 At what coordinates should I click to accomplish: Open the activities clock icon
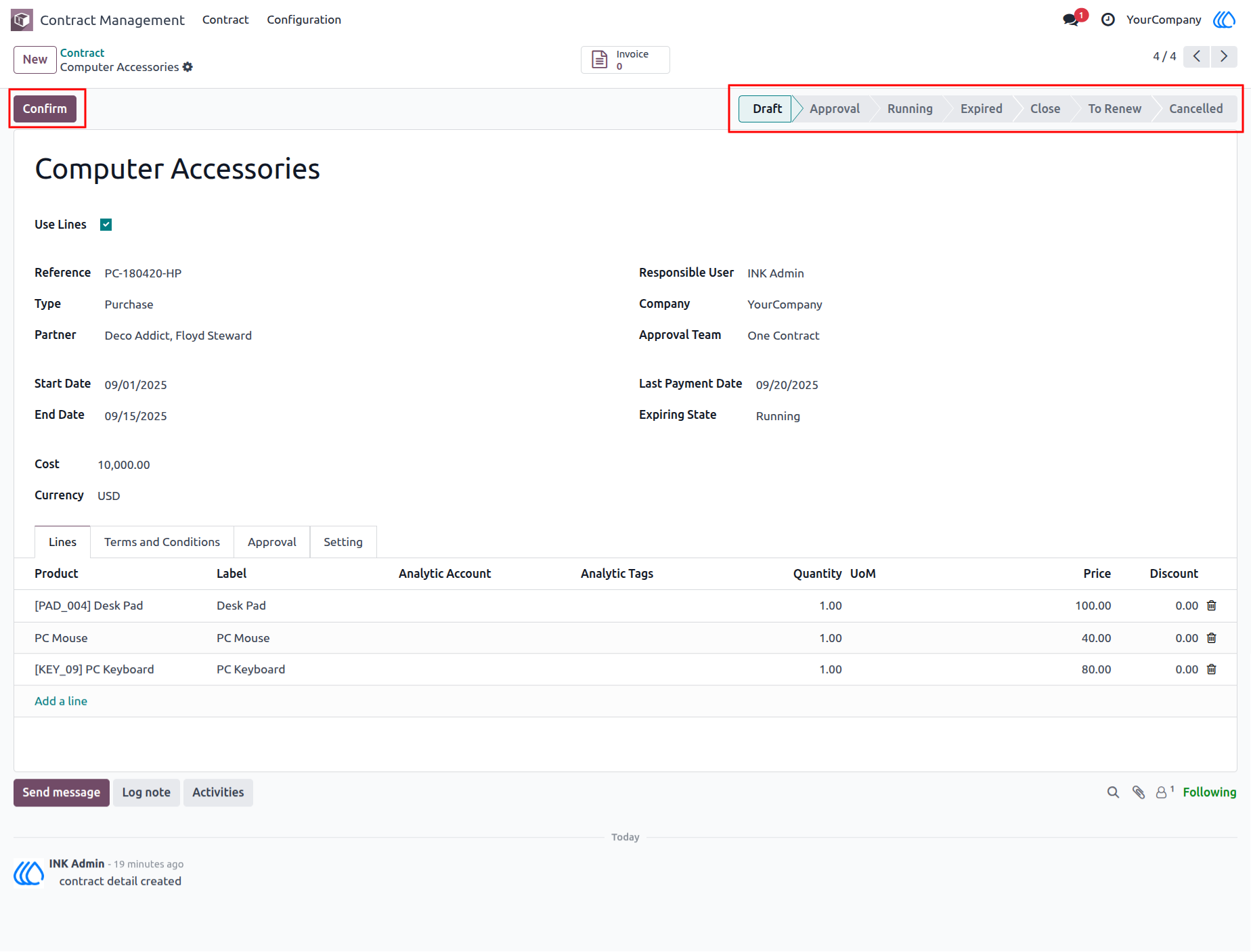pyautogui.click(x=1107, y=20)
